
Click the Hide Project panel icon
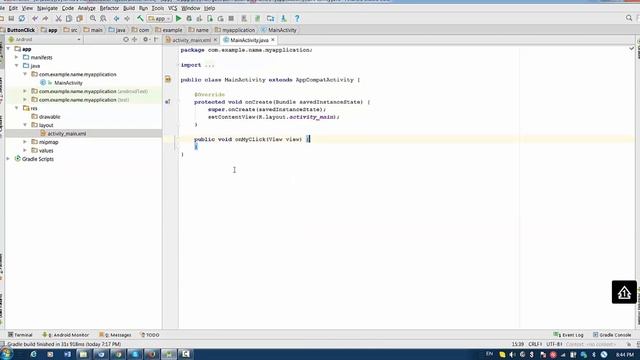click(156, 40)
